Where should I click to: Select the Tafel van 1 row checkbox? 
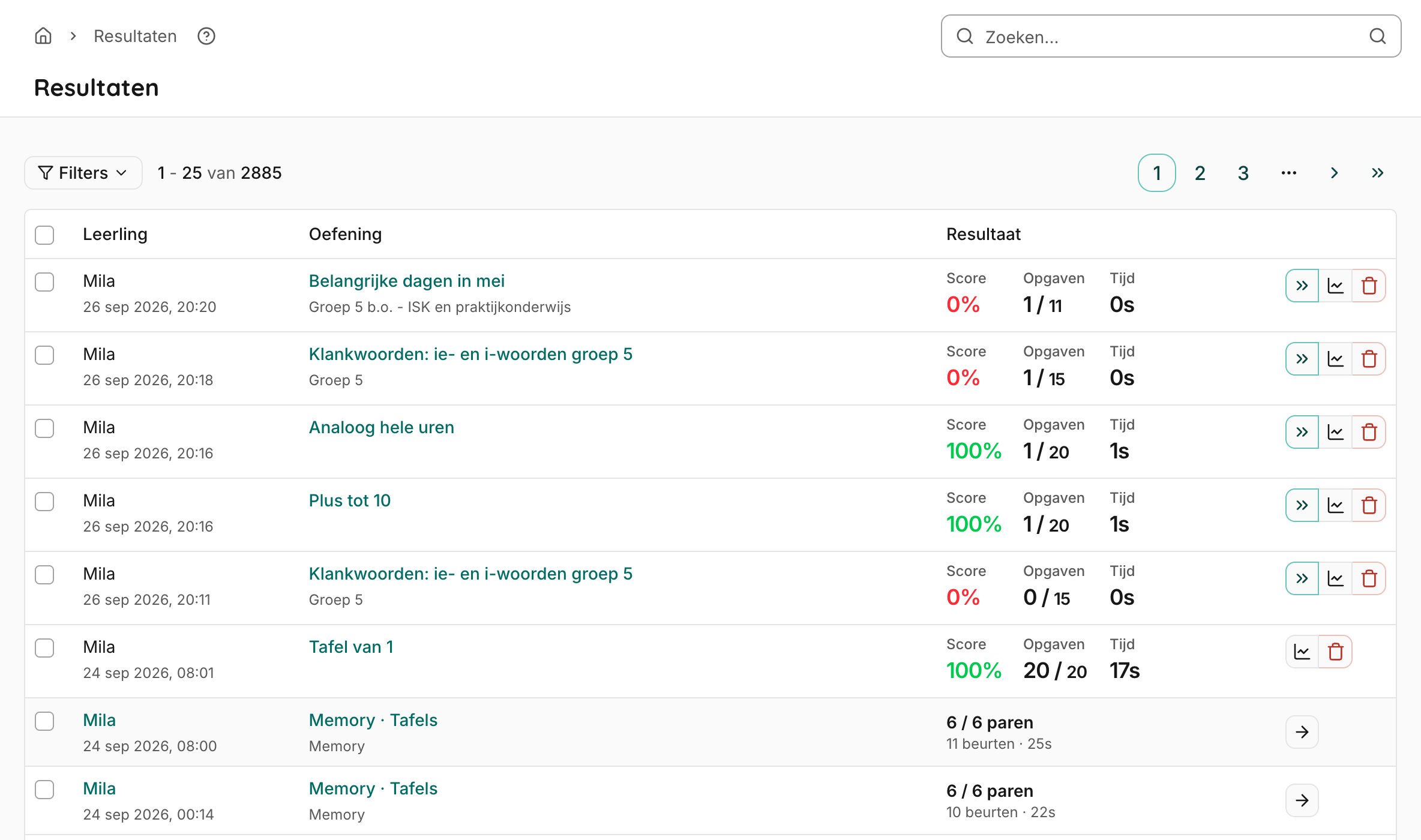point(44,648)
